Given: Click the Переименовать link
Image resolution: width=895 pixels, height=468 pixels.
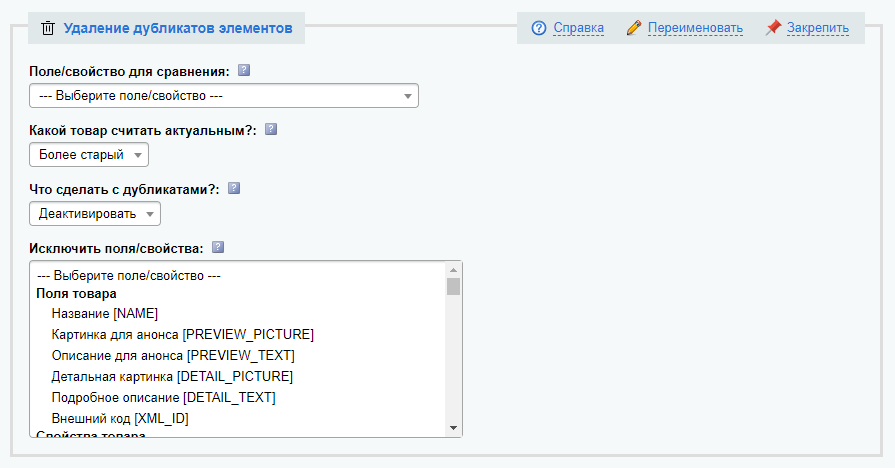Looking at the screenshot, I should (x=695, y=28).
